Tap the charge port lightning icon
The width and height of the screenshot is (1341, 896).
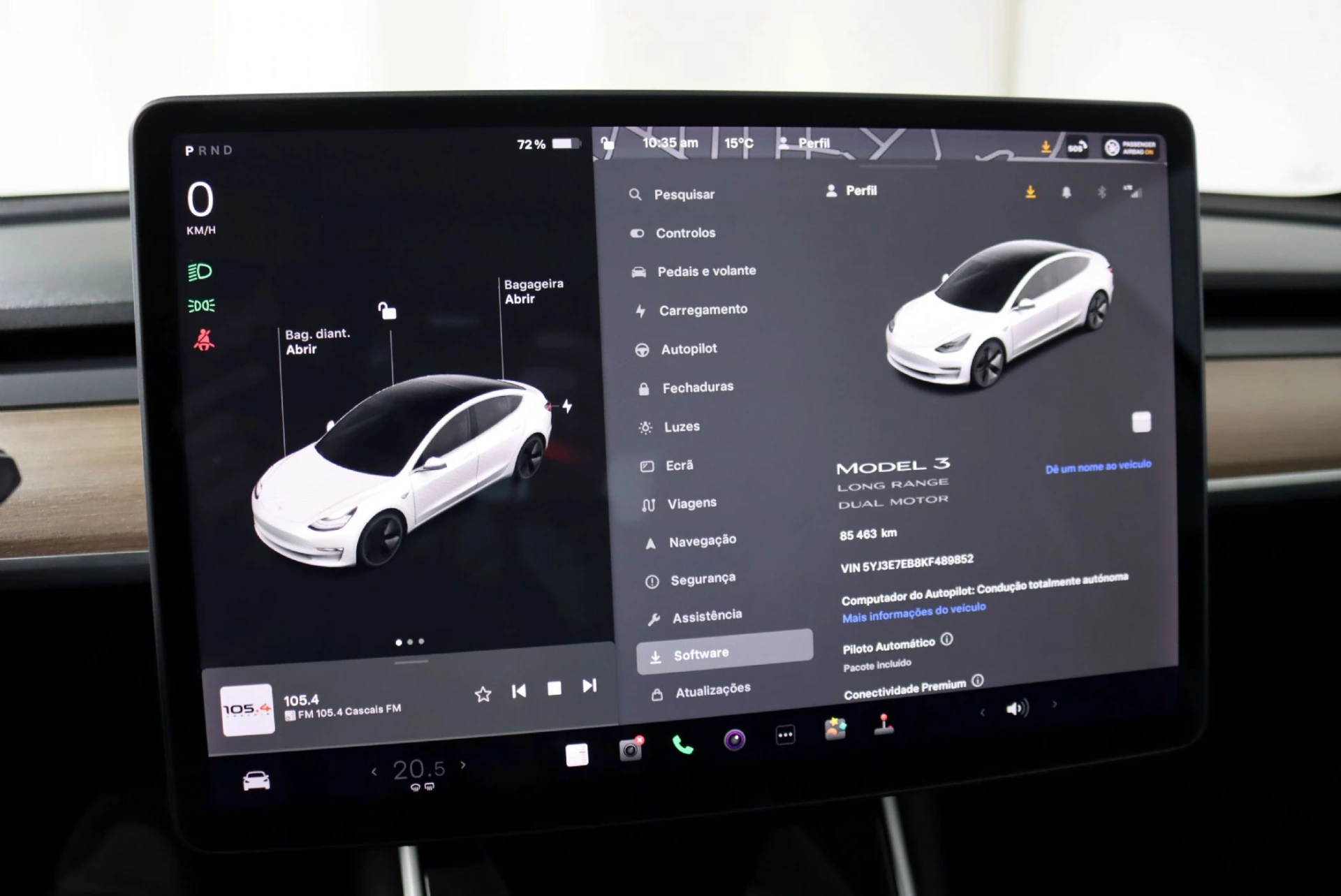coord(567,406)
